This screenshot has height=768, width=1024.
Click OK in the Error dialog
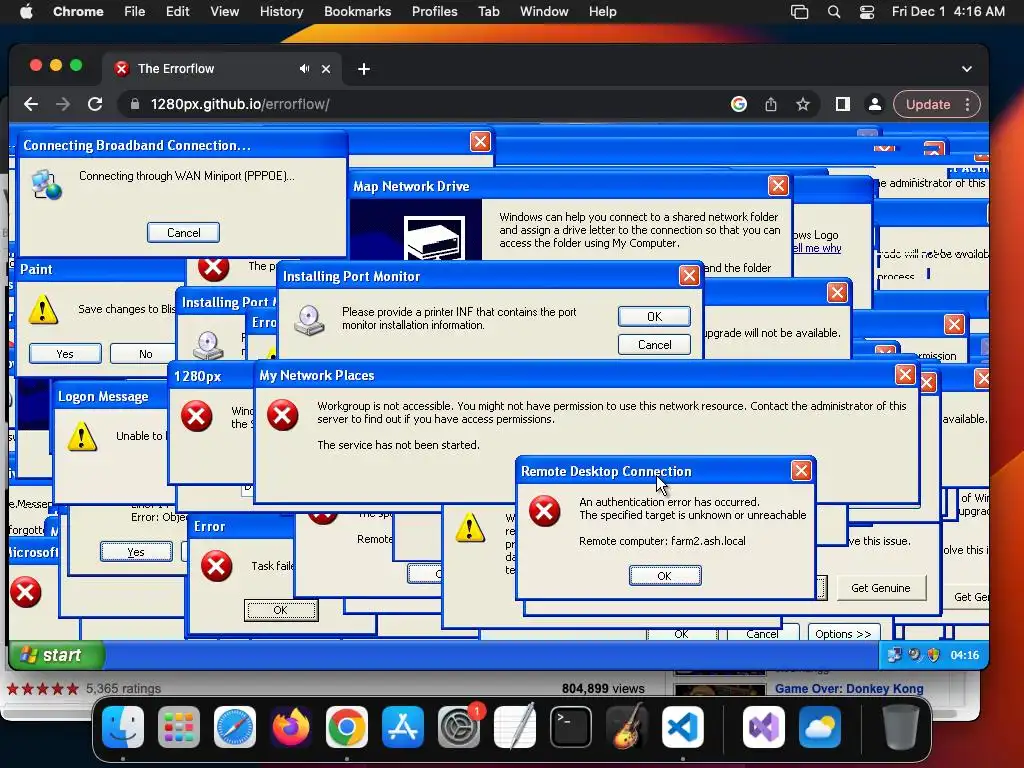[x=281, y=610]
